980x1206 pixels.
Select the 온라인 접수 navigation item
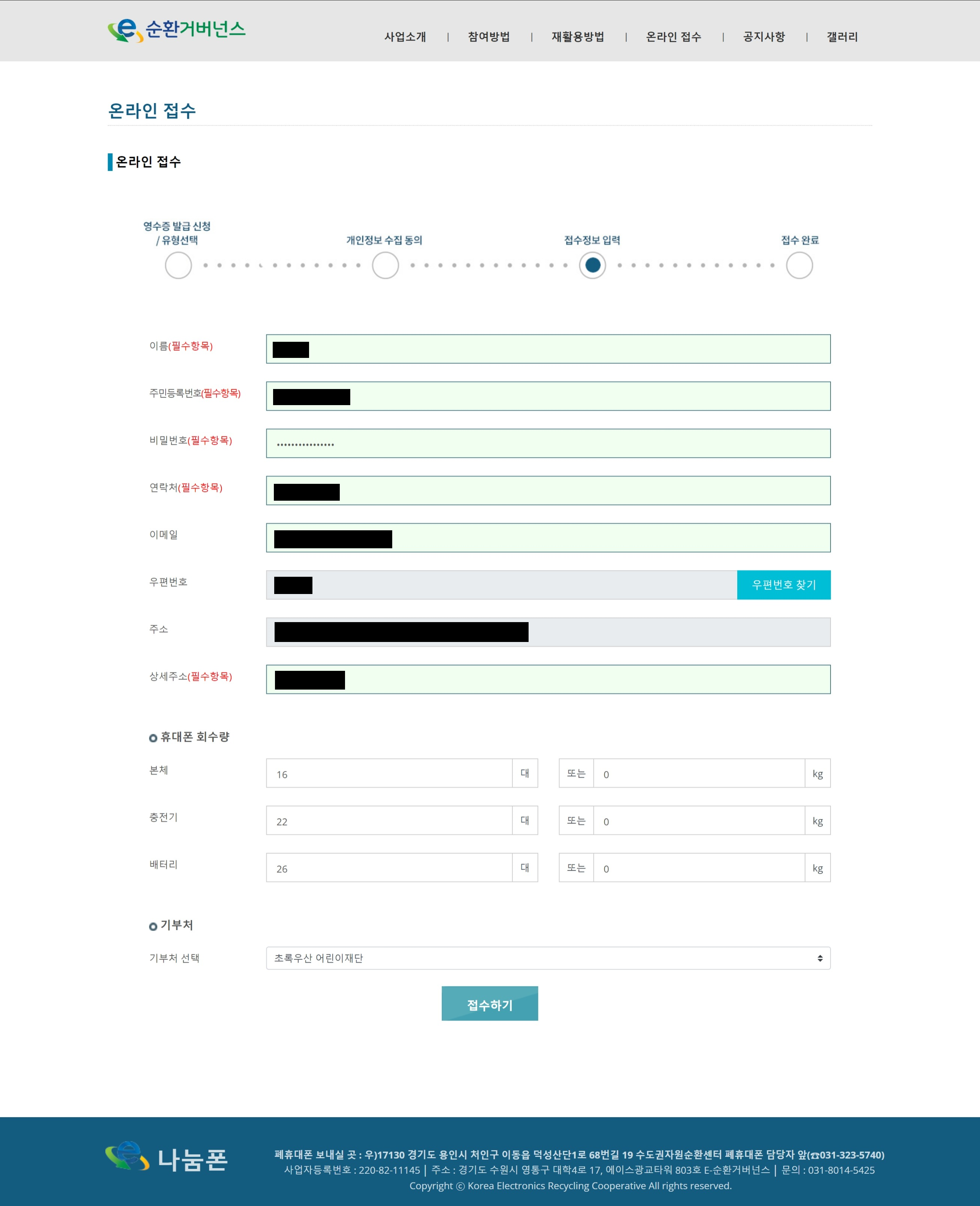click(673, 37)
